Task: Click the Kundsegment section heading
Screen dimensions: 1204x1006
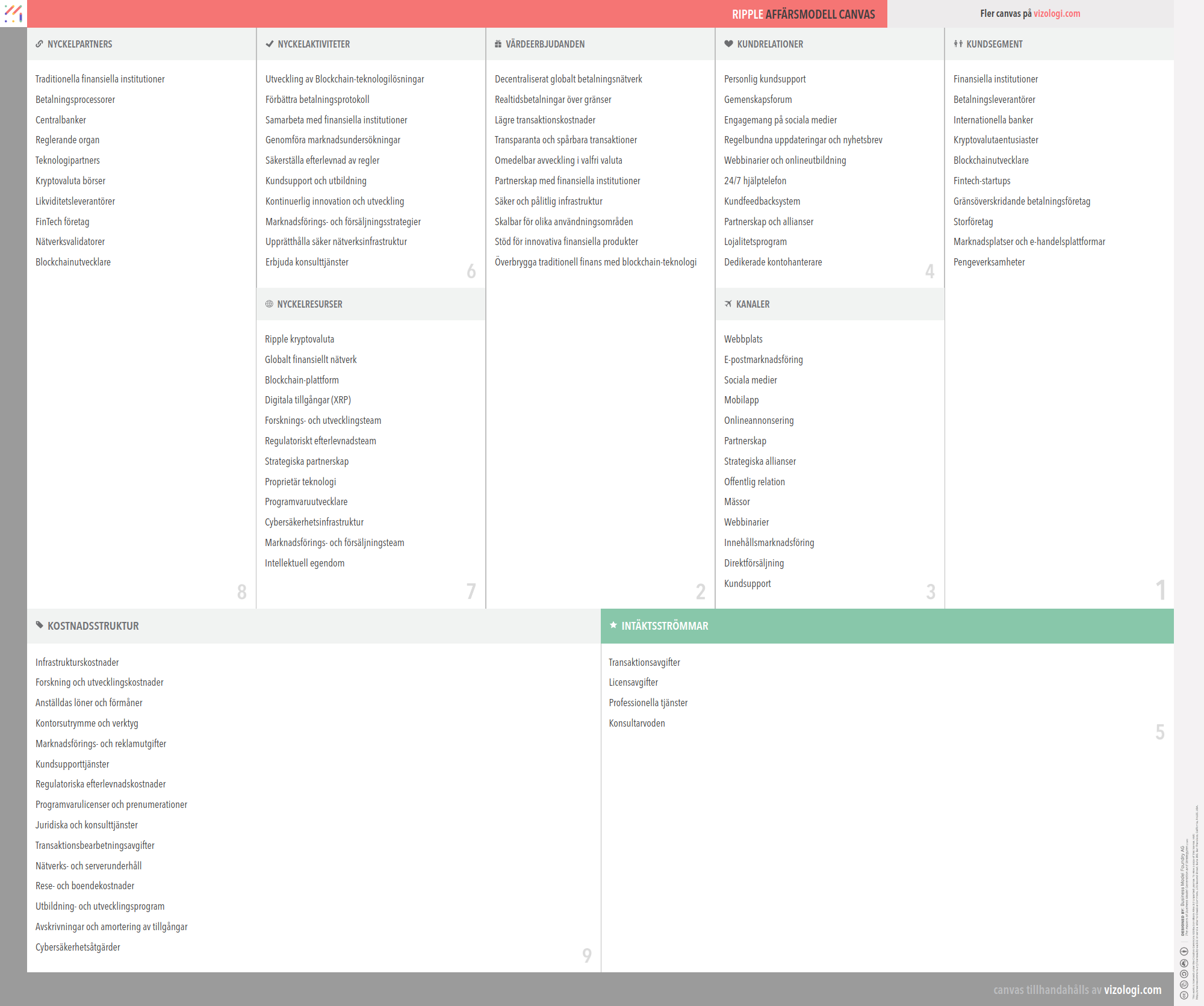Action: tap(994, 44)
